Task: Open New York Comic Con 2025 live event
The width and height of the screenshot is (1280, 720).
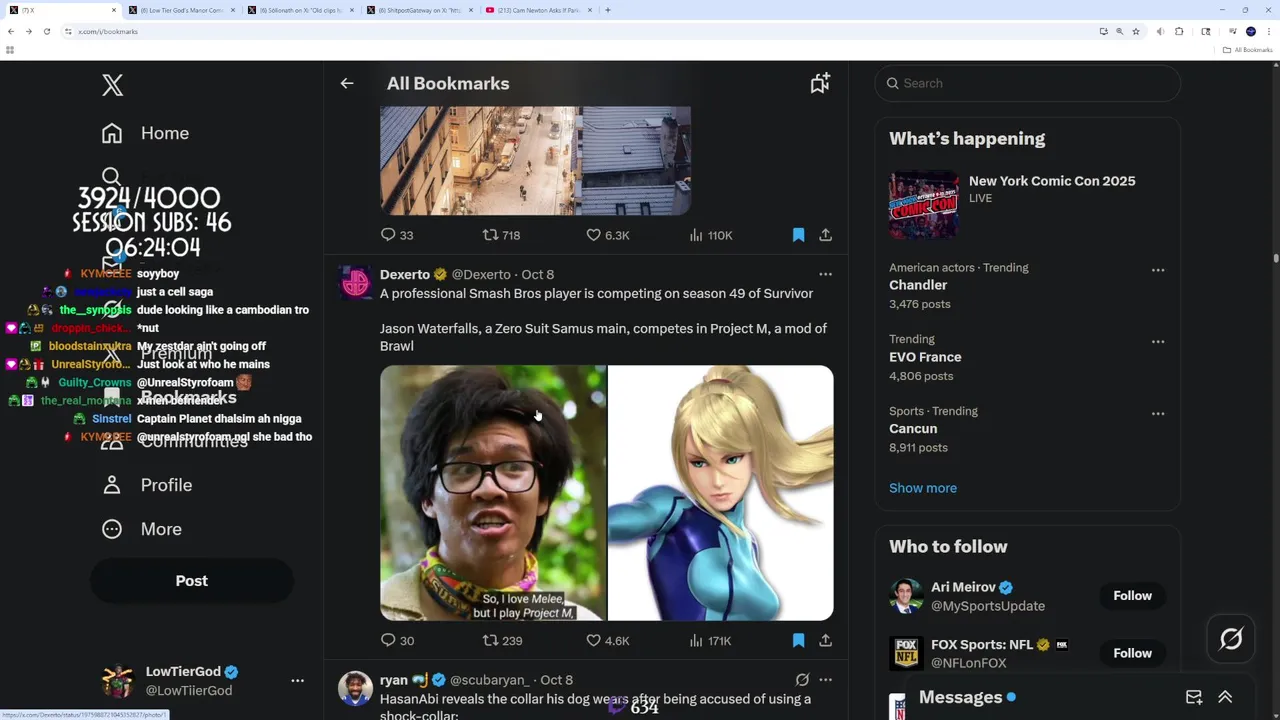Action: point(1028,204)
